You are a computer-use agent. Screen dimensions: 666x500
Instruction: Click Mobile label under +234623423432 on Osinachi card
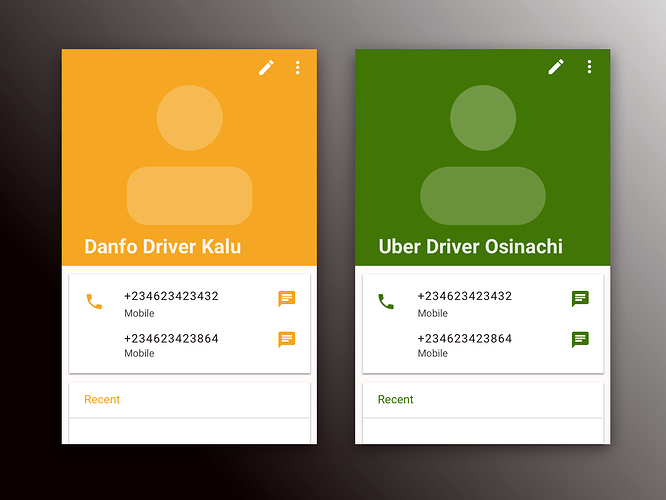click(x=433, y=313)
